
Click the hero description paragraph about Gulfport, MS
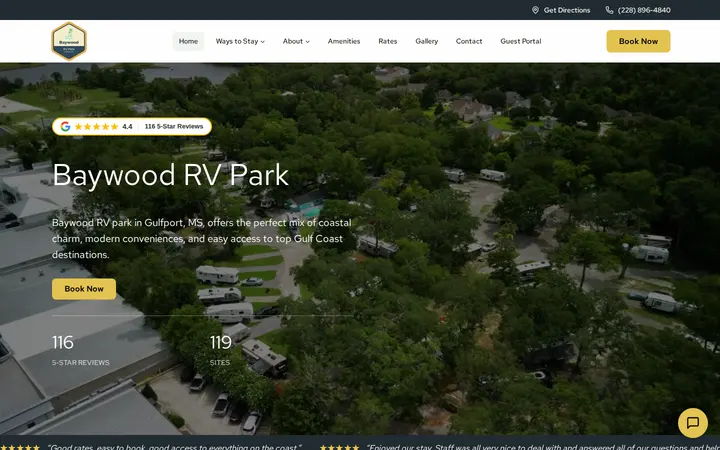click(202, 239)
